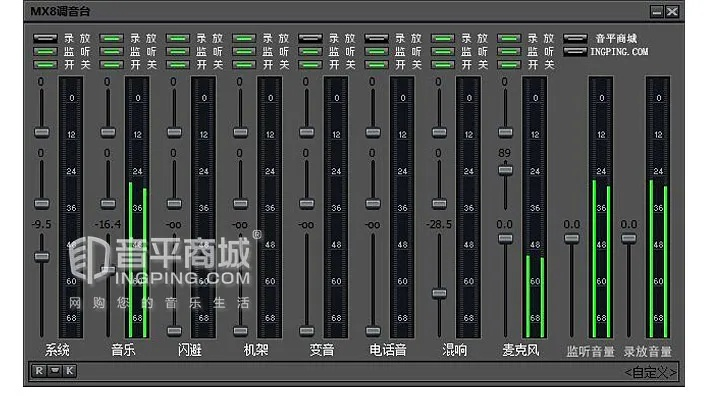Click the 麦克风 channel label

click(521, 350)
